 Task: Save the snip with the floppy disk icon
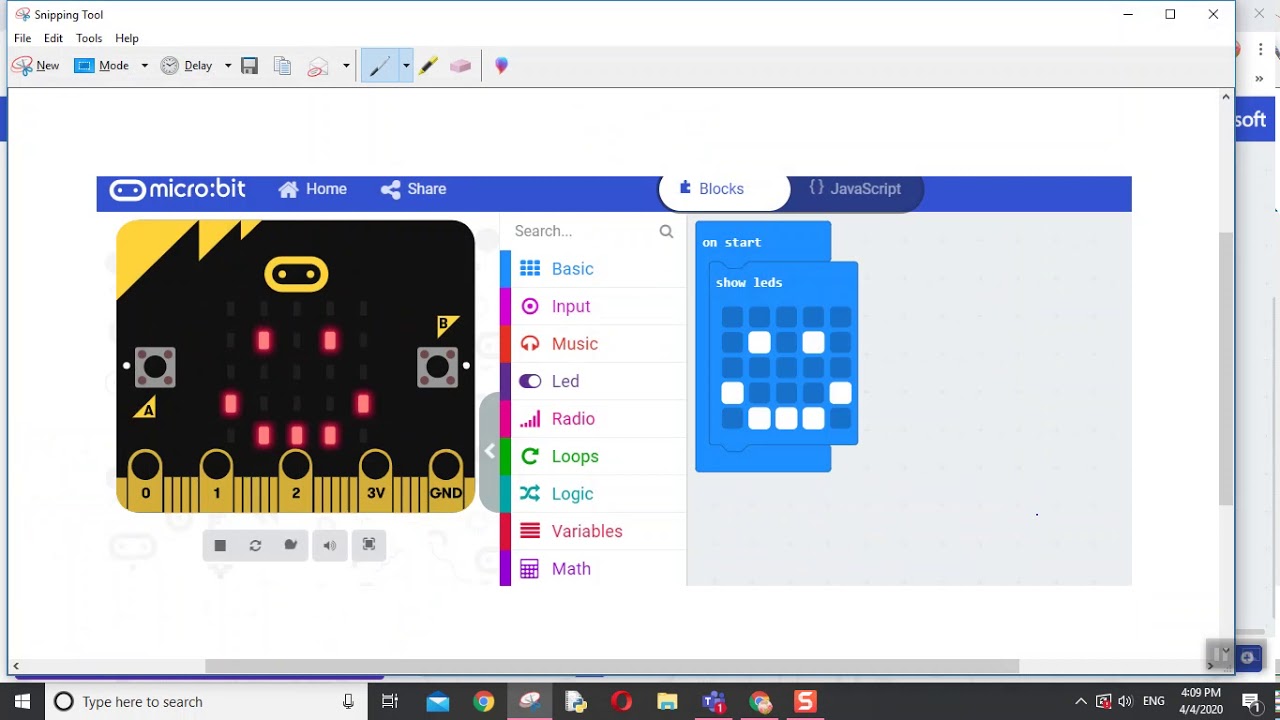coord(250,66)
